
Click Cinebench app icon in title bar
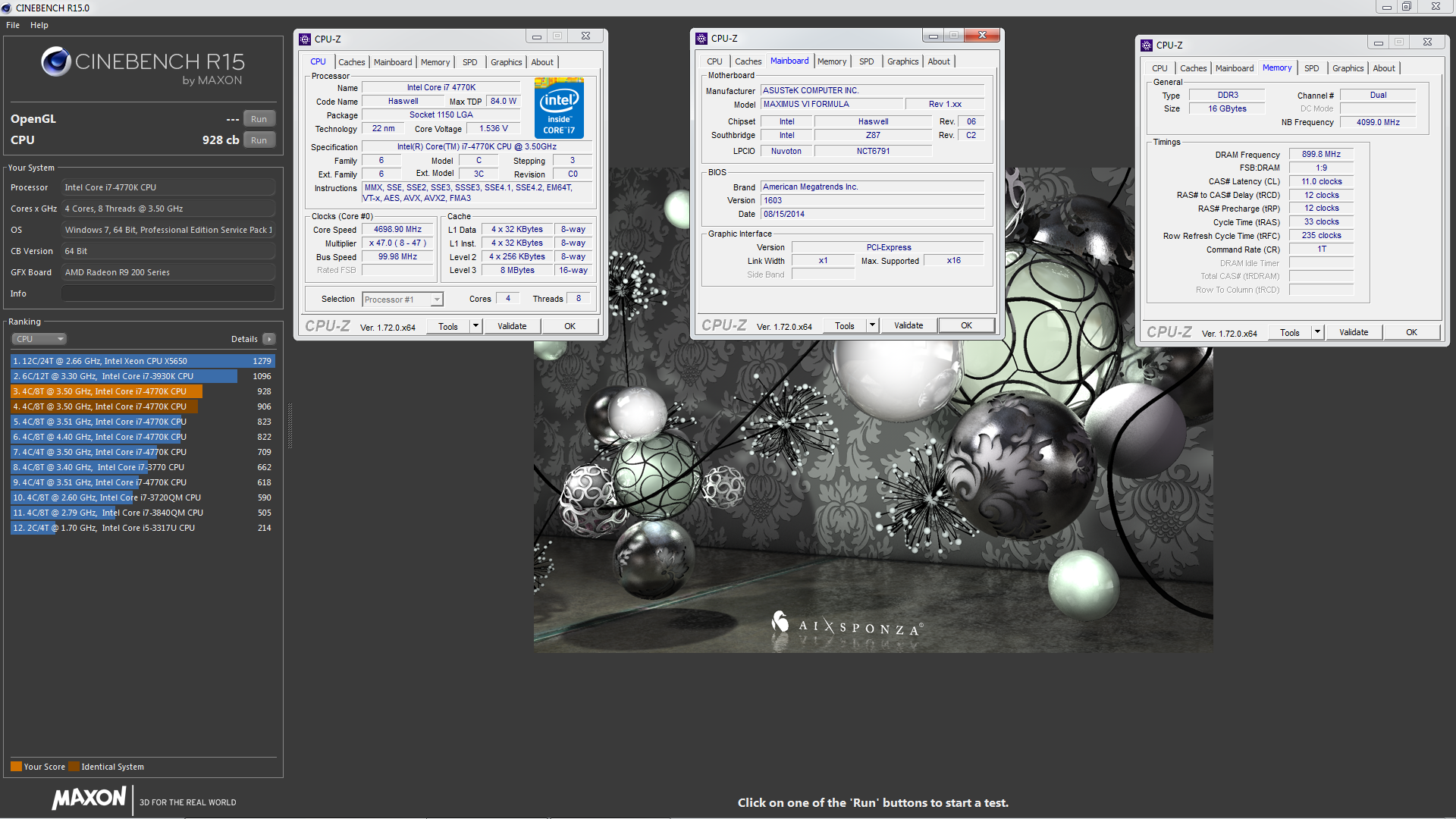[7, 8]
